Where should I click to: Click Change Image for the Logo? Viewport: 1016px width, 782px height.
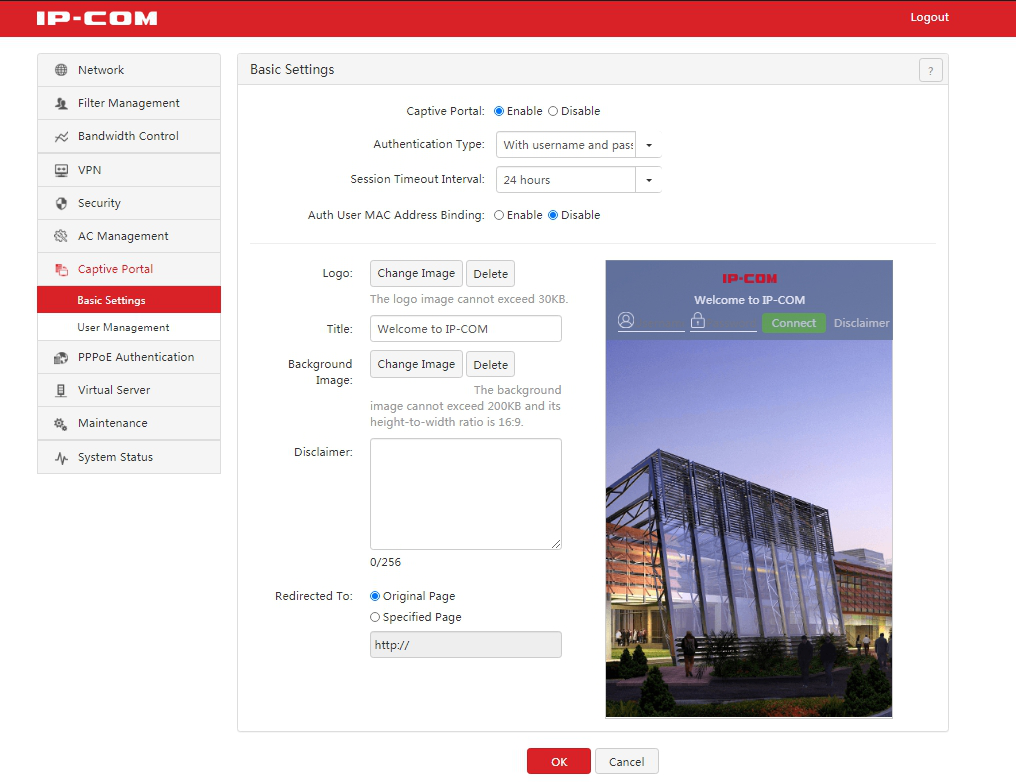416,273
